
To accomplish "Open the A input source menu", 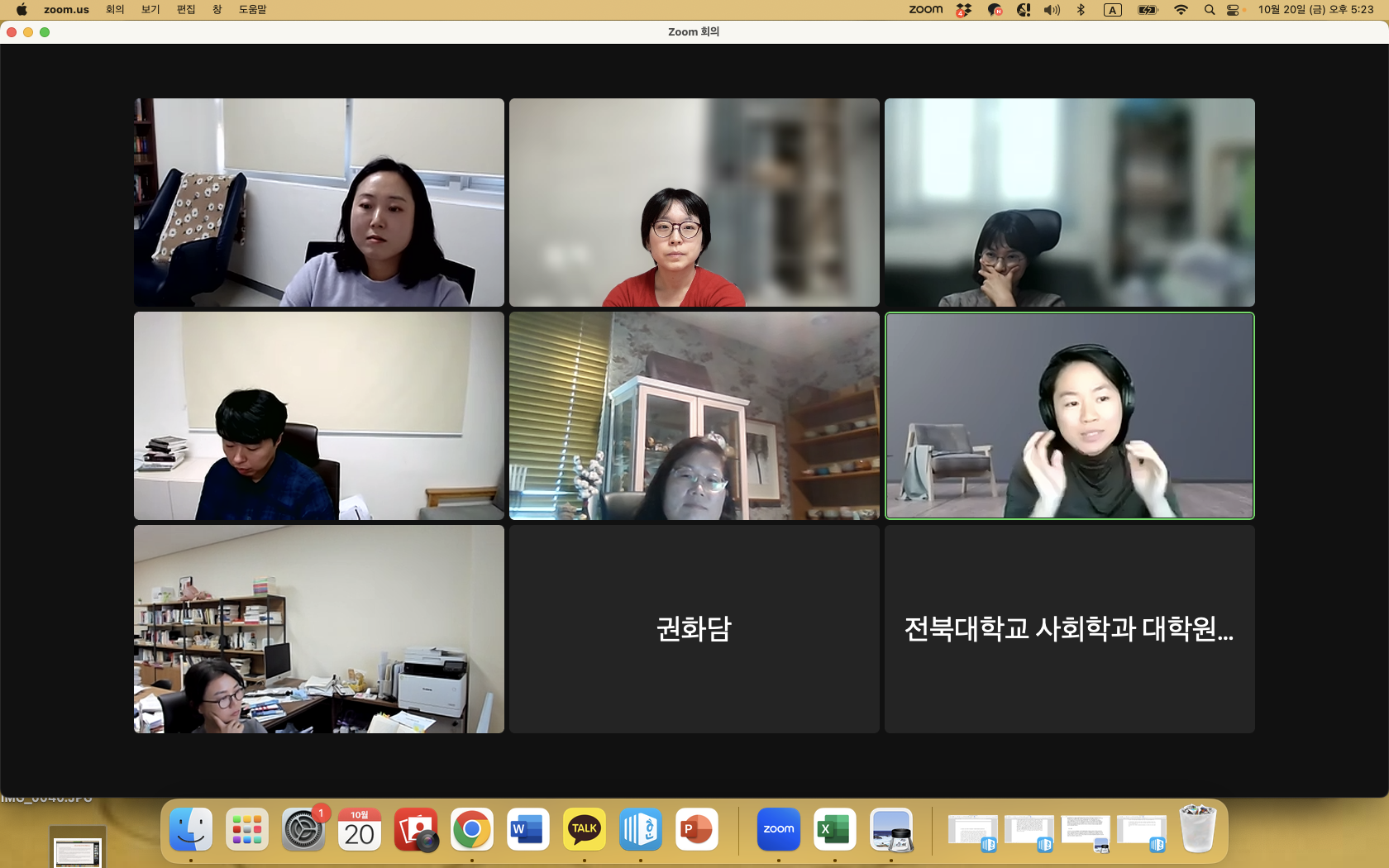I will pos(1112,9).
